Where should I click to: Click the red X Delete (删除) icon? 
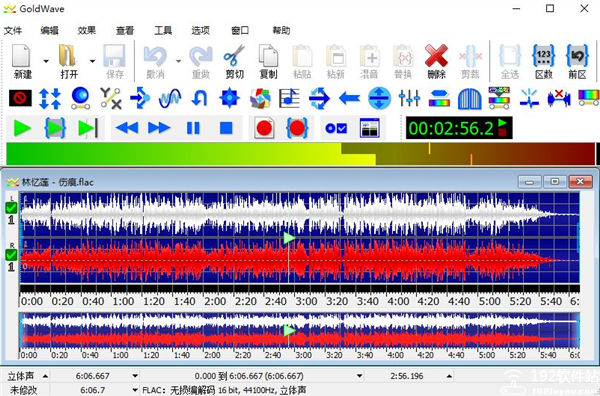436,61
